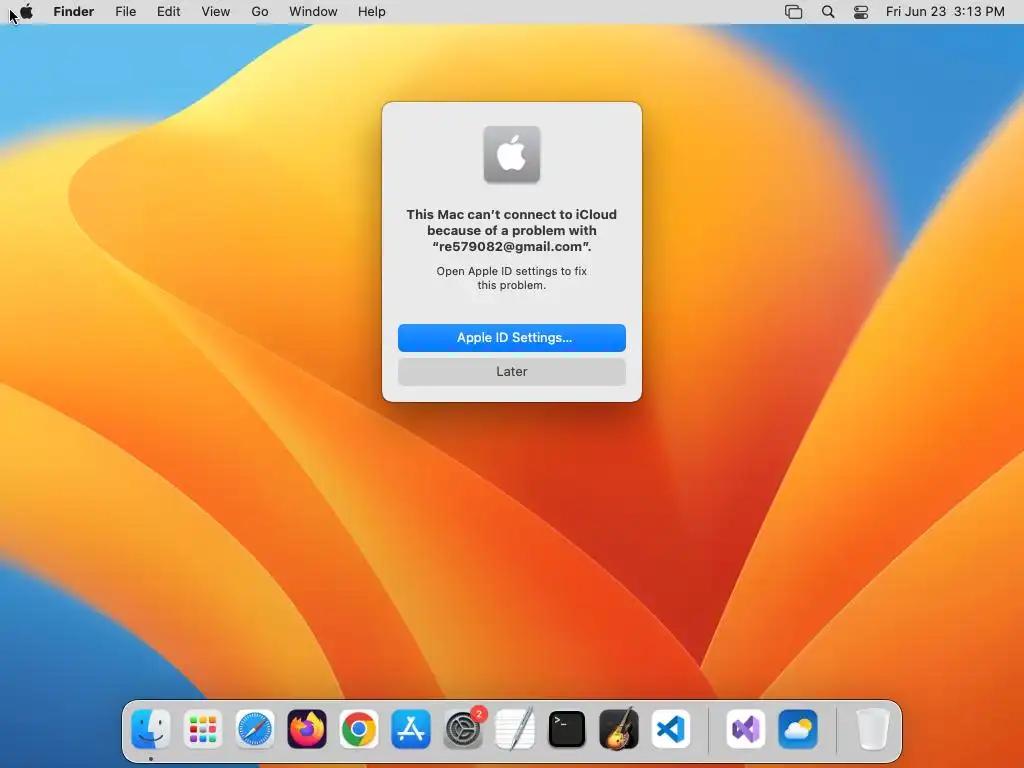This screenshot has width=1024, height=768.
Task: Open the Apple menu in the menu bar
Action: click(x=26, y=12)
